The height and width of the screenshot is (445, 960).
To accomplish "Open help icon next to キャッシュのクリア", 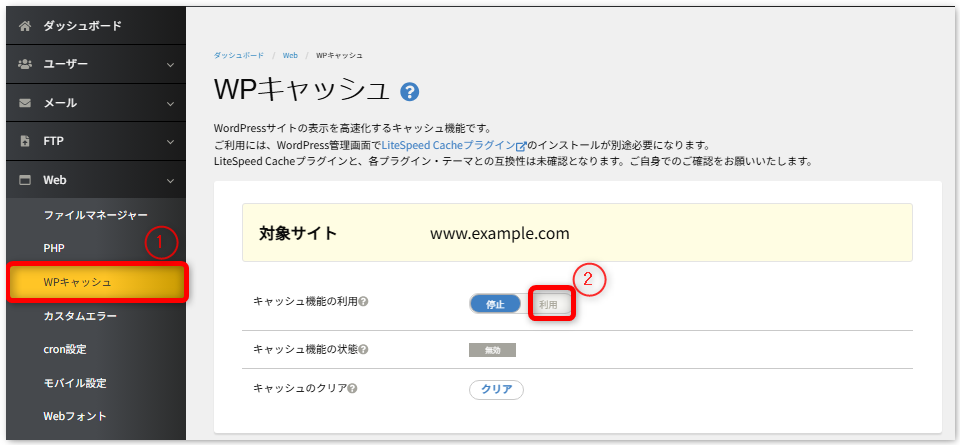I will pyautogui.click(x=353, y=388).
